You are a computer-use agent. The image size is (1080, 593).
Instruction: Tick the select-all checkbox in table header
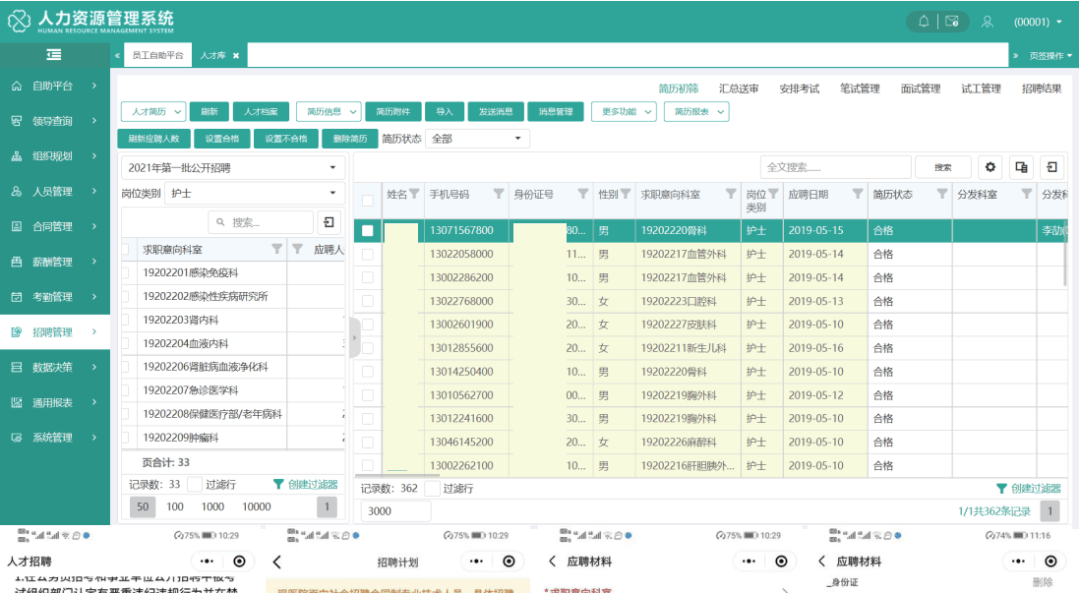pyautogui.click(x=367, y=200)
